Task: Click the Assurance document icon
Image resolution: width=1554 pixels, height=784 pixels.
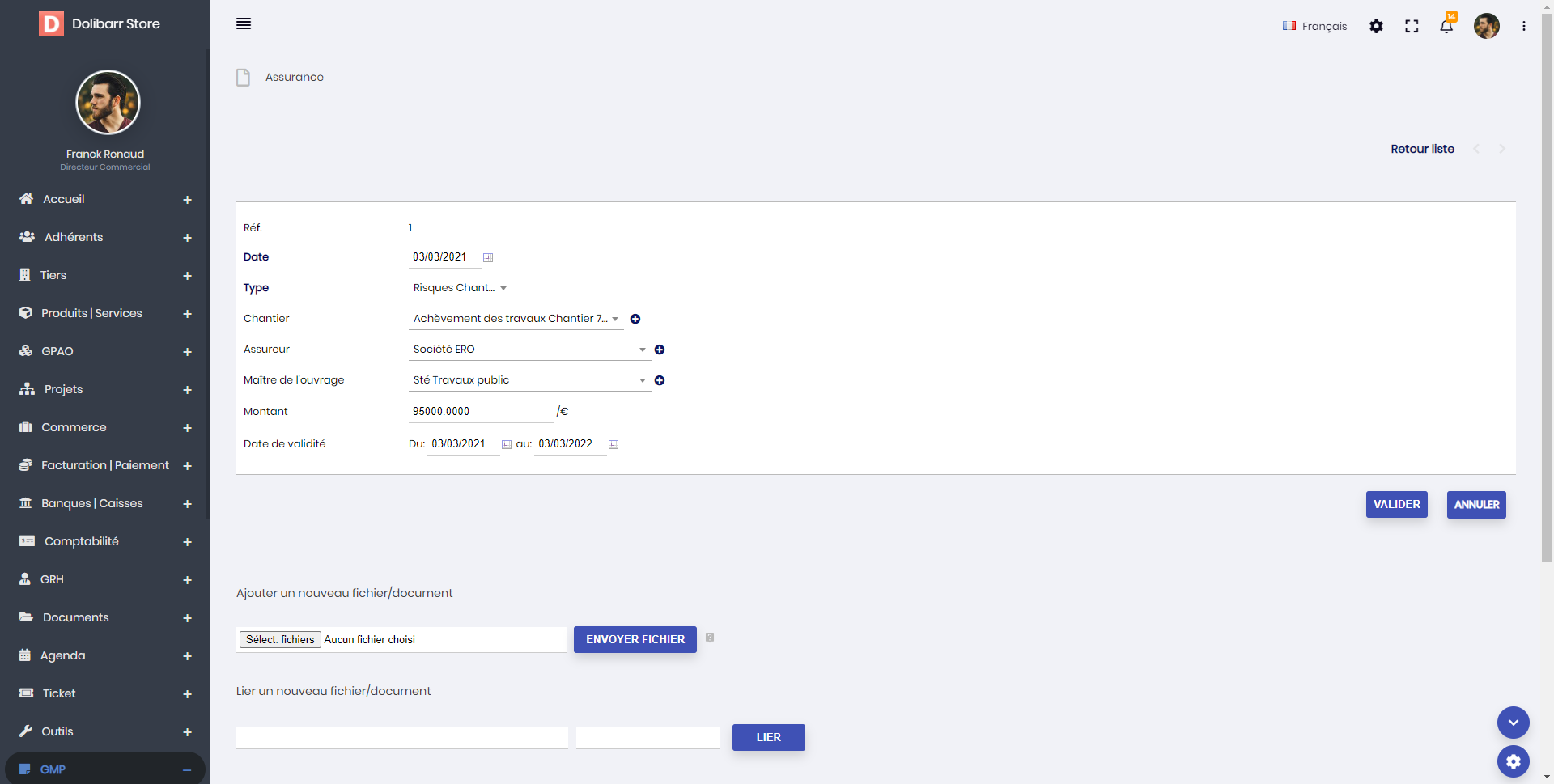Action: click(x=243, y=78)
